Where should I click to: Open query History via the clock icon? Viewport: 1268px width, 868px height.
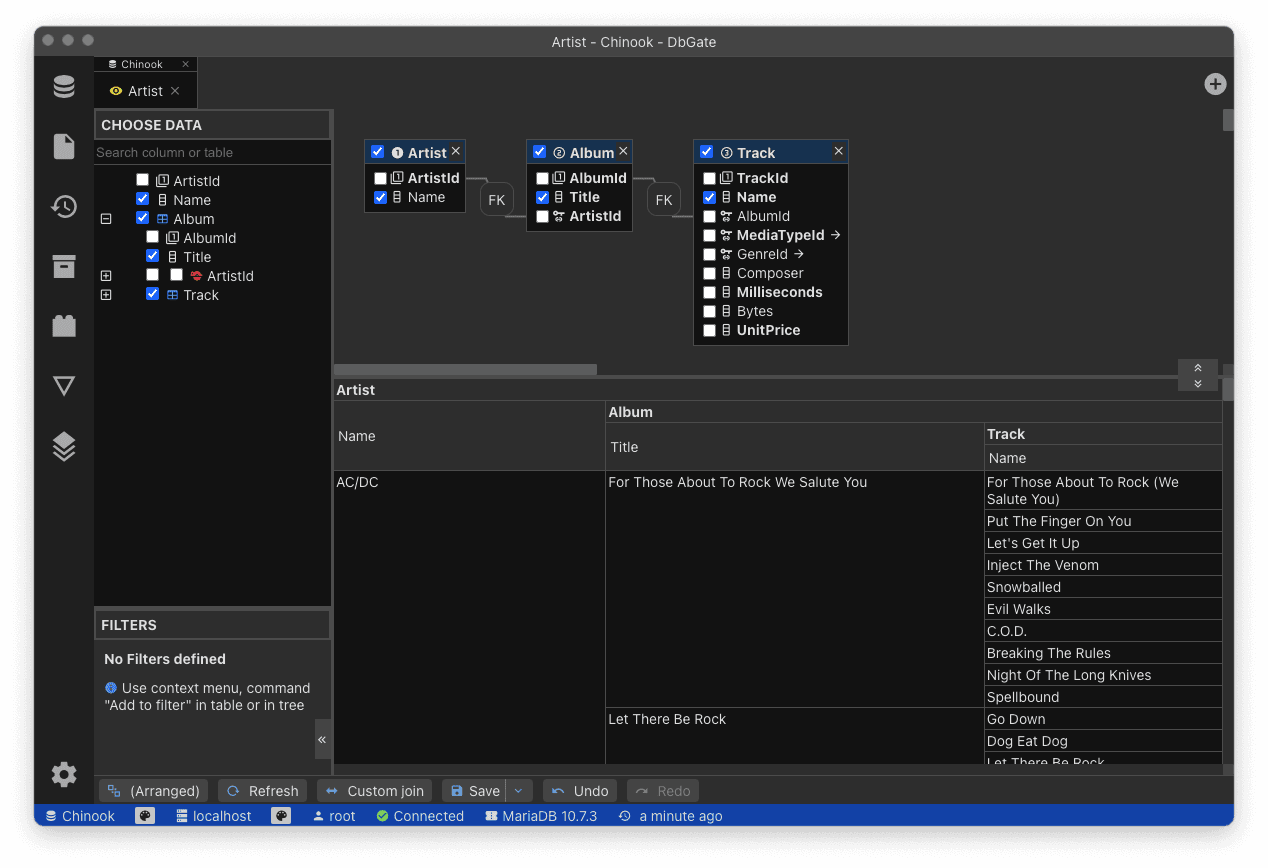click(63, 207)
